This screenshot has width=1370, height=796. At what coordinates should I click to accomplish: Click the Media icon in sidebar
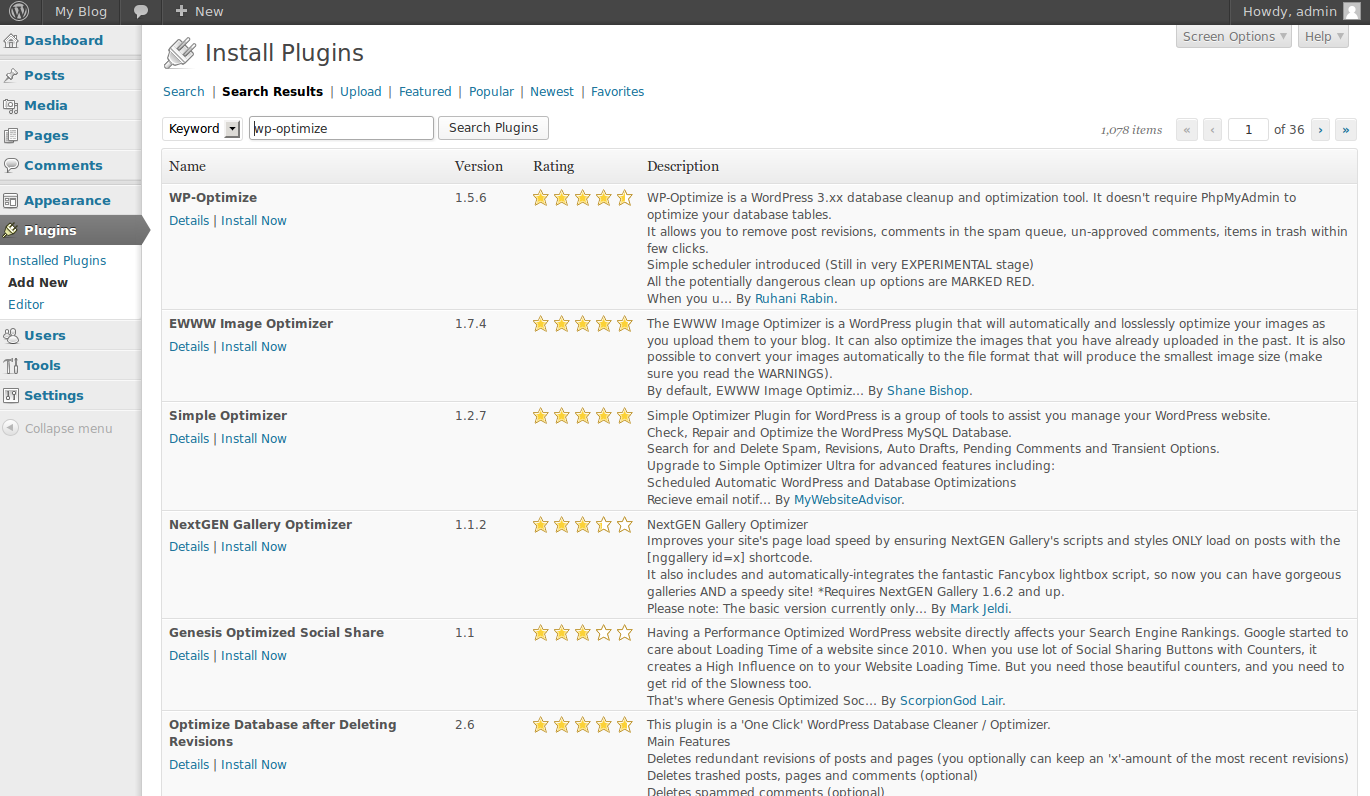pos(11,106)
